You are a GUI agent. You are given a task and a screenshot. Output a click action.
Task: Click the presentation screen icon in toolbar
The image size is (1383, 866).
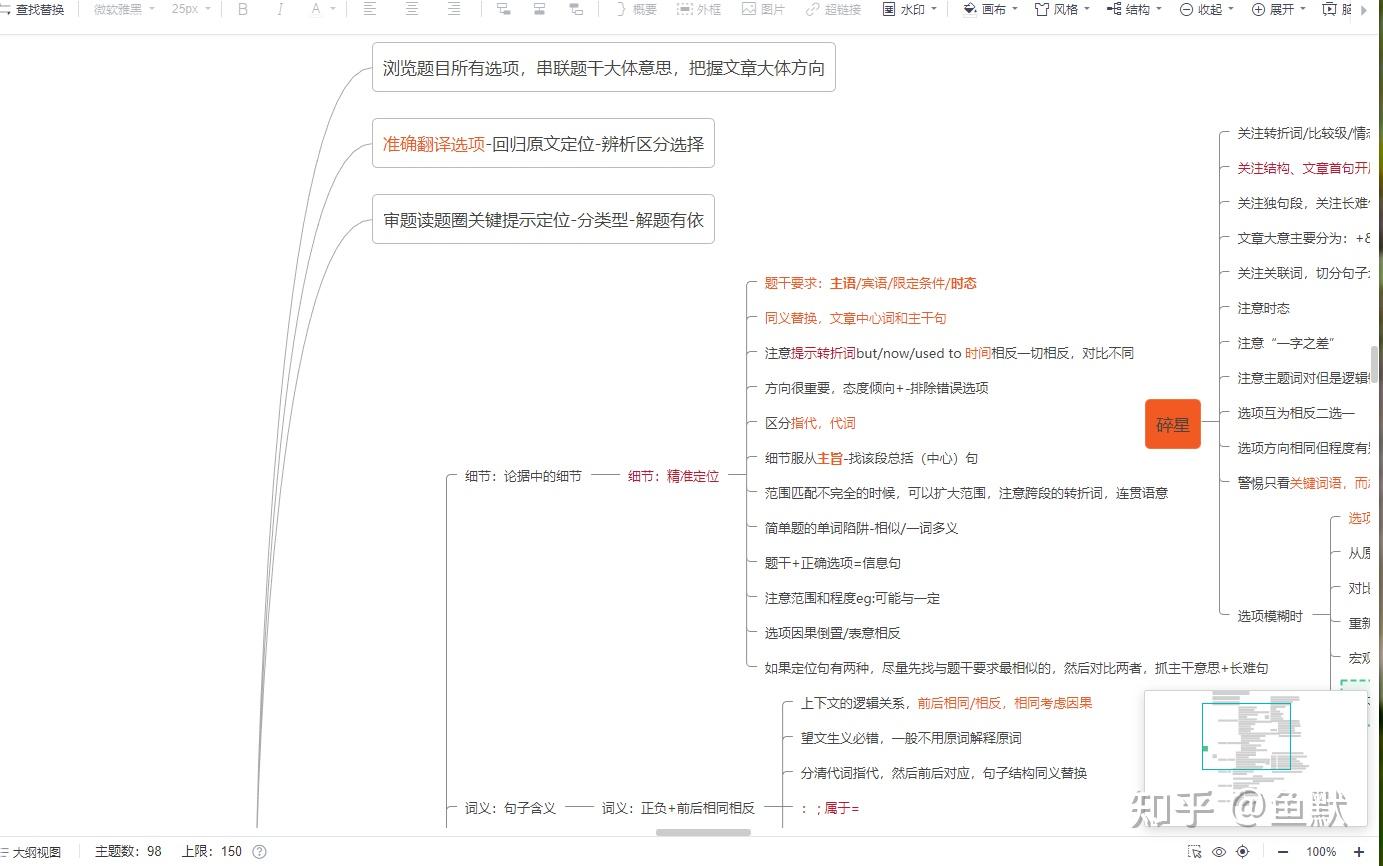pyautogui.click(x=1329, y=9)
